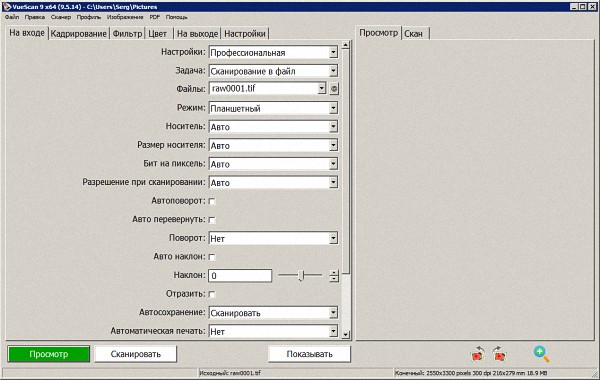The width and height of the screenshot is (600, 380).
Task: Open the Правка menu
Action: [x=35, y=17]
